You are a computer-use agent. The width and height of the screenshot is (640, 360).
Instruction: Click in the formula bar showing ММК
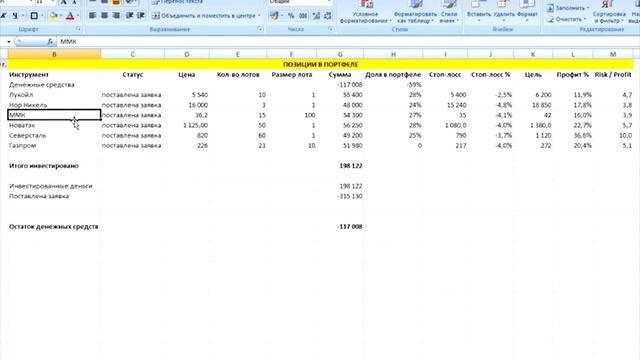tap(347, 42)
